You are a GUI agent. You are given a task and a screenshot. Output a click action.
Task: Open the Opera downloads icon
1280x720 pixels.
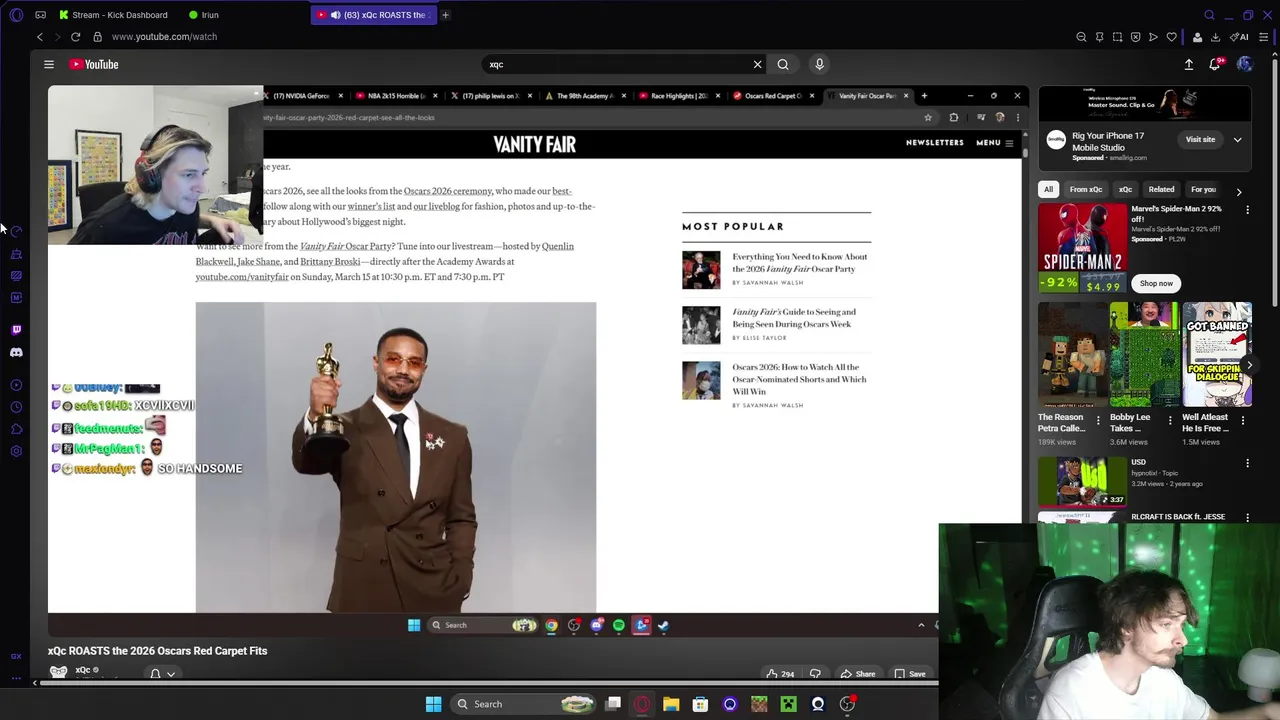coord(1215,37)
